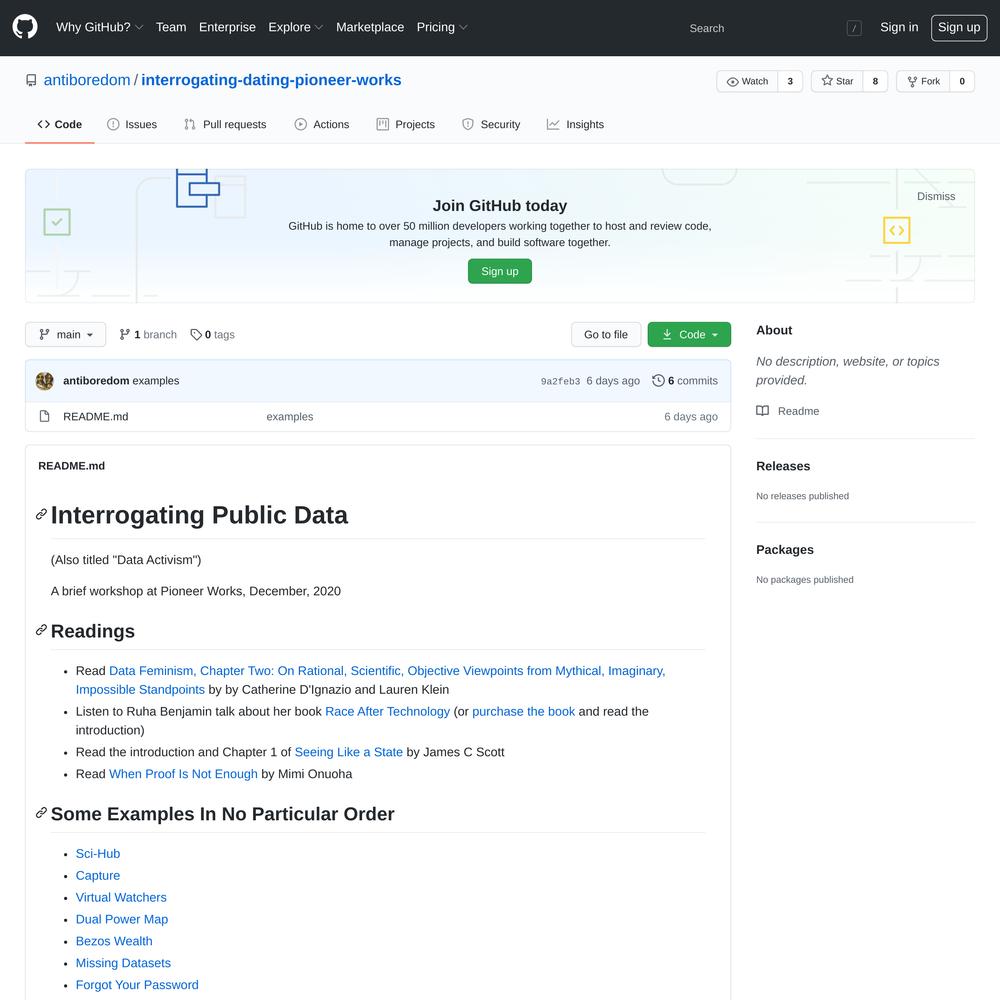Open the Sci-Hub example link

click(98, 854)
